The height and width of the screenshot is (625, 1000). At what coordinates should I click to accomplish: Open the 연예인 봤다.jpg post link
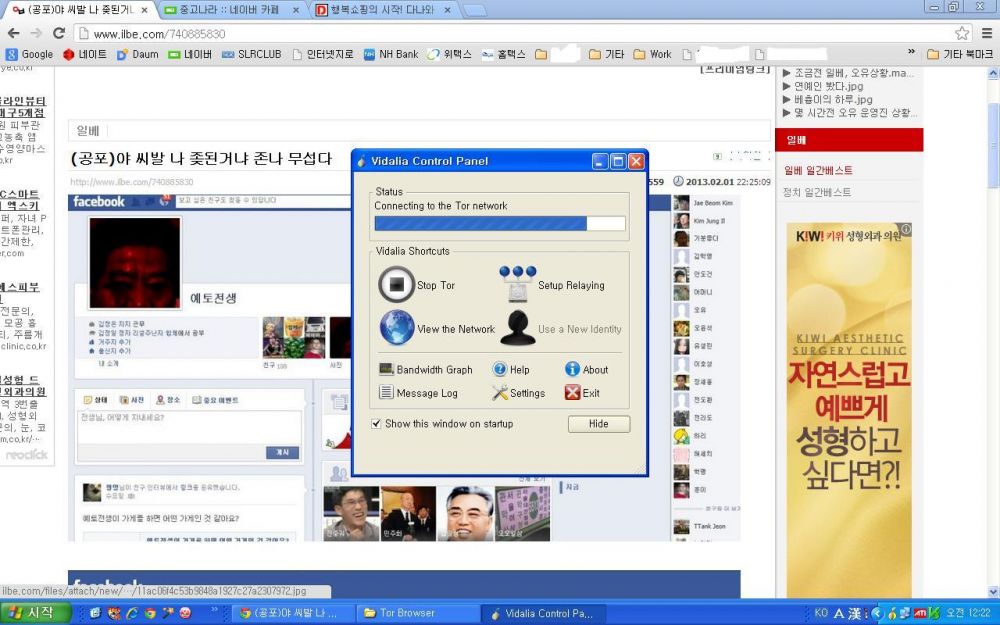tap(828, 86)
